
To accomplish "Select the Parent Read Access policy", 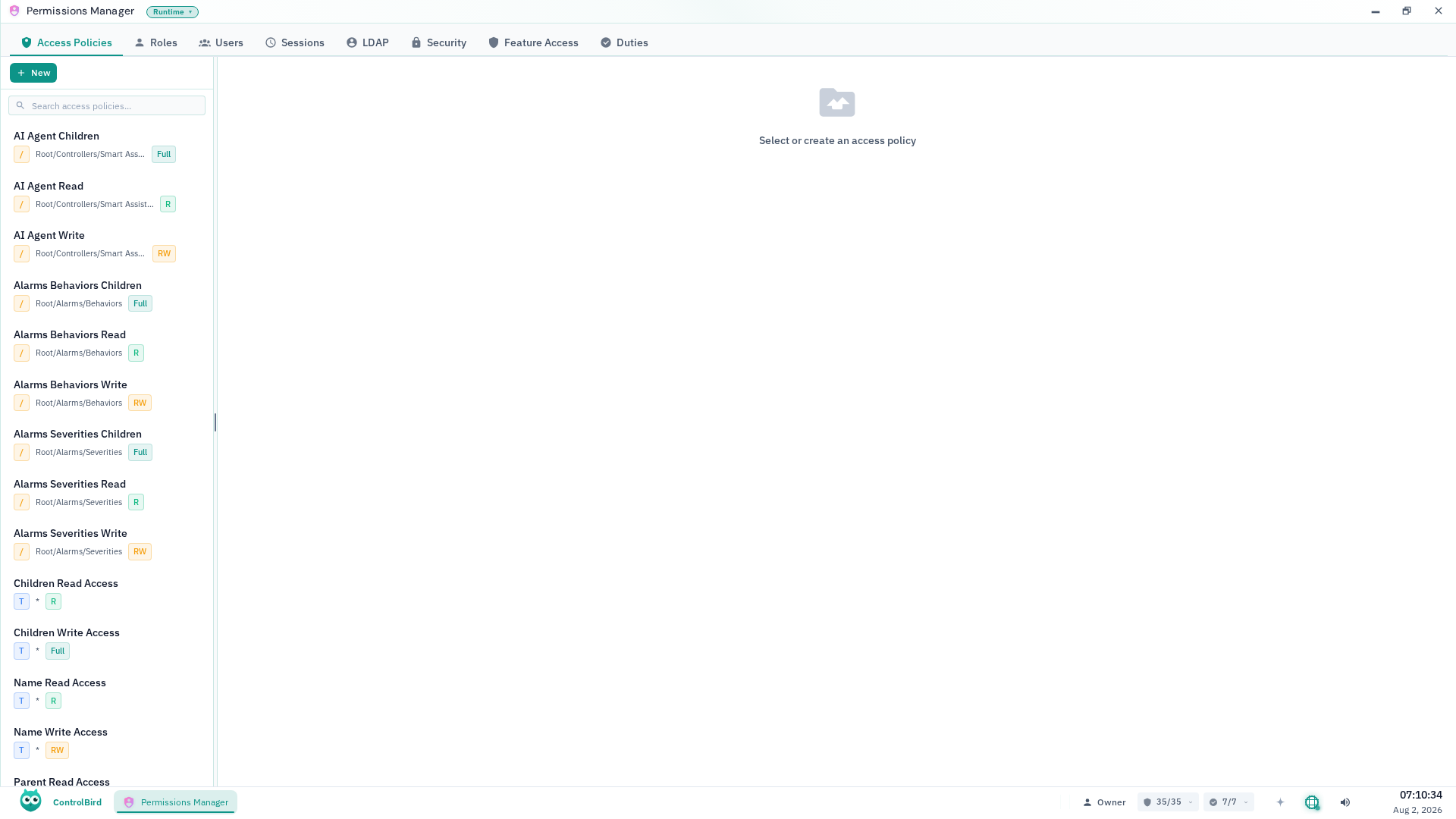I will click(107, 781).
